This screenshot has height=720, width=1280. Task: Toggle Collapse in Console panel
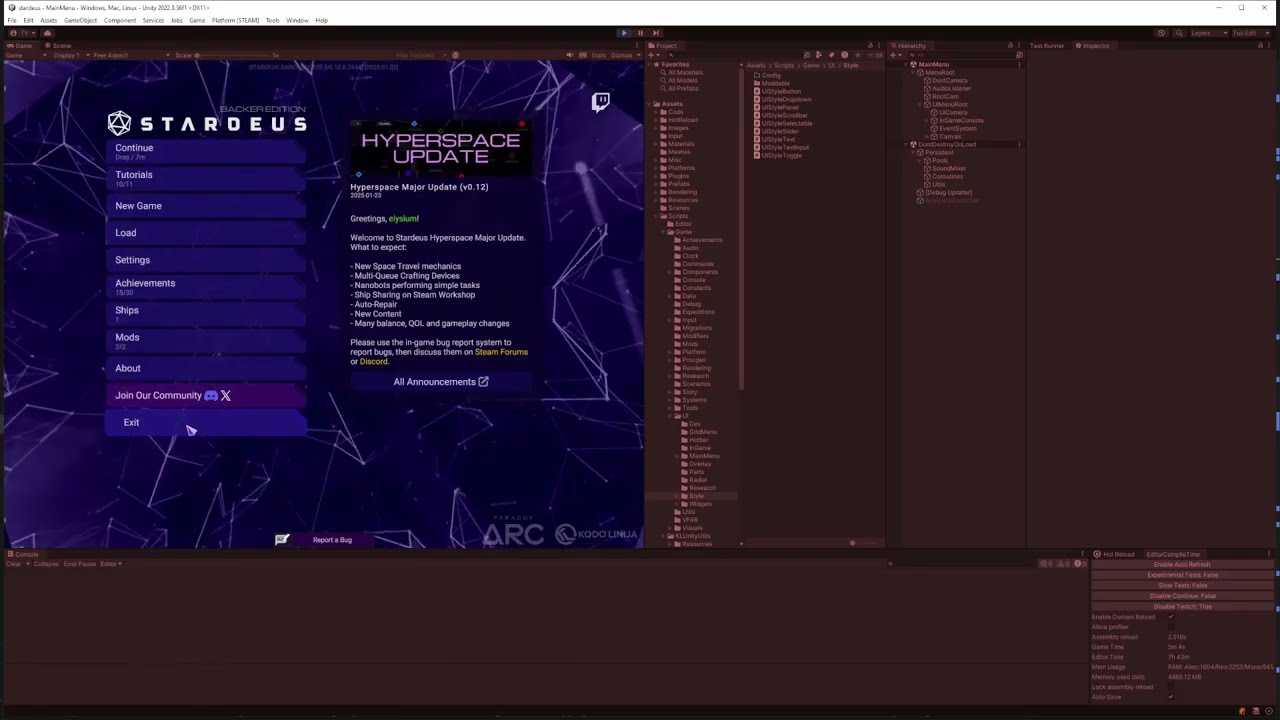(x=46, y=564)
